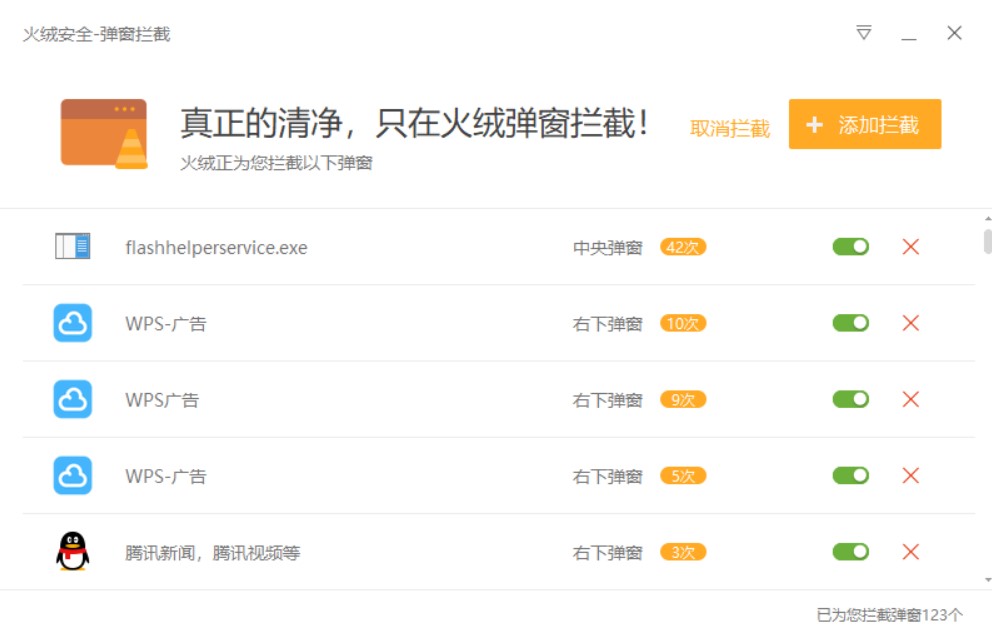Close the 火绒安全-弹窗拦截 window
This screenshot has width=992, height=638.
pyautogui.click(x=954, y=33)
